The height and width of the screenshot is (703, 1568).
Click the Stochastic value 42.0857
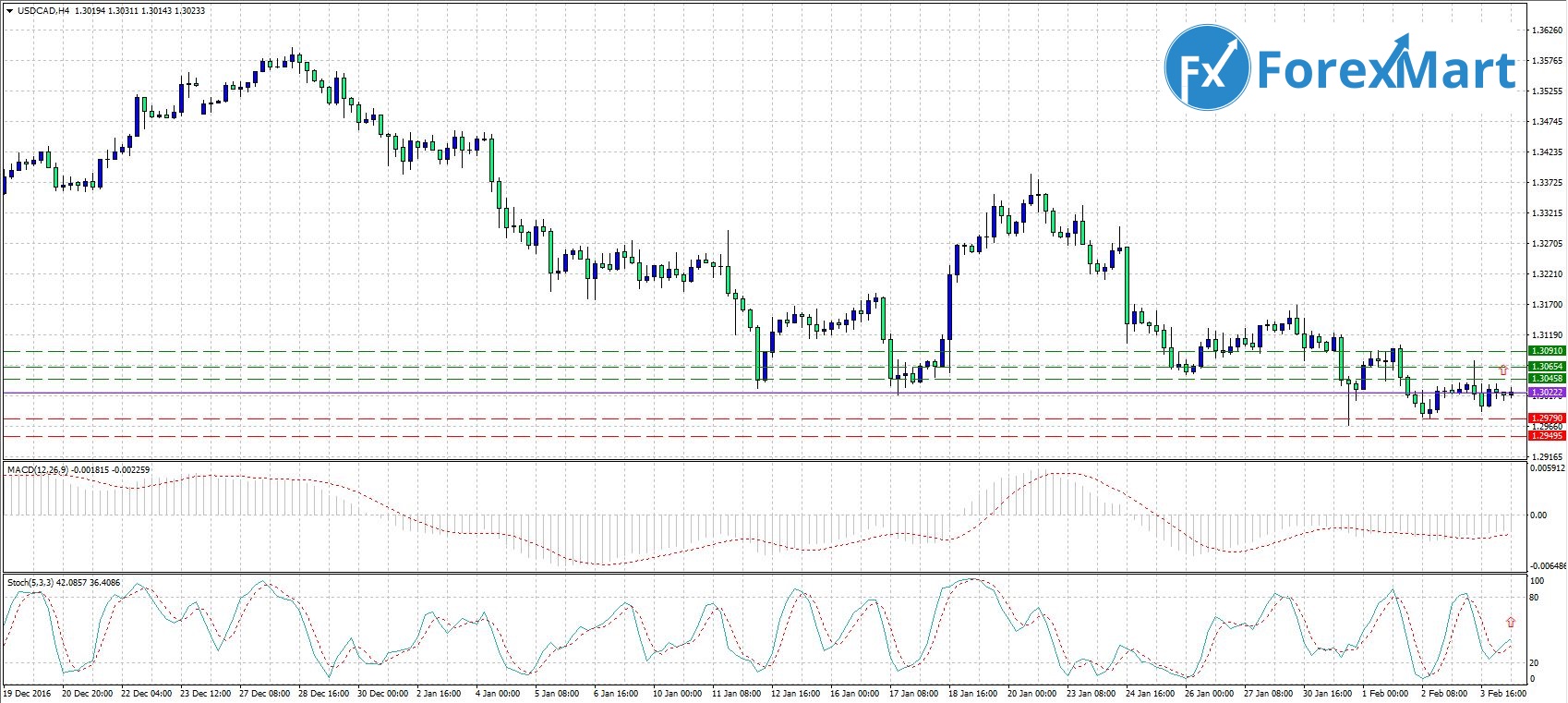[x=72, y=583]
